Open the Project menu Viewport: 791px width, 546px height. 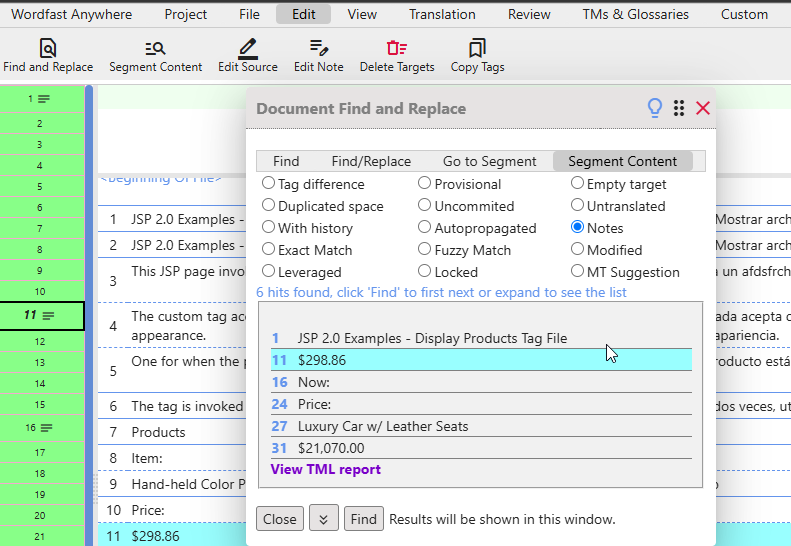[186, 14]
